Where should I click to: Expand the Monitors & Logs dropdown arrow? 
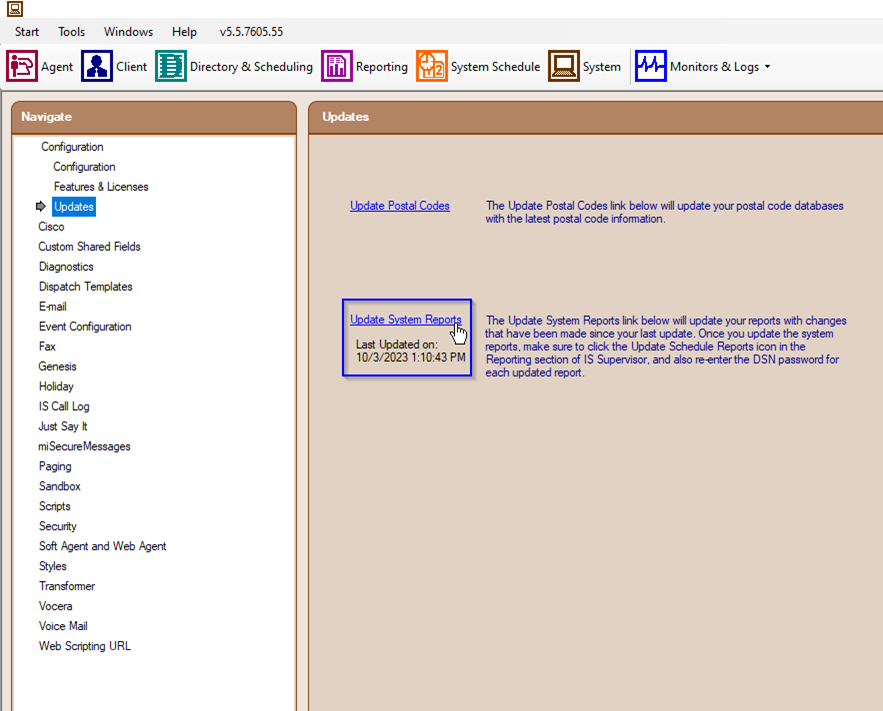(767, 68)
